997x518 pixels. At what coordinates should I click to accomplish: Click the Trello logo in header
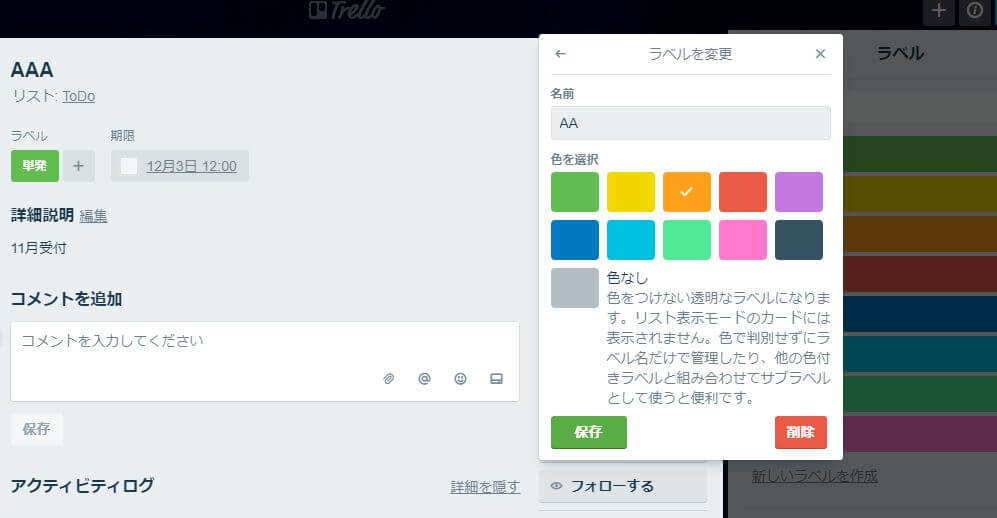pyautogui.click(x=346, y=11)
